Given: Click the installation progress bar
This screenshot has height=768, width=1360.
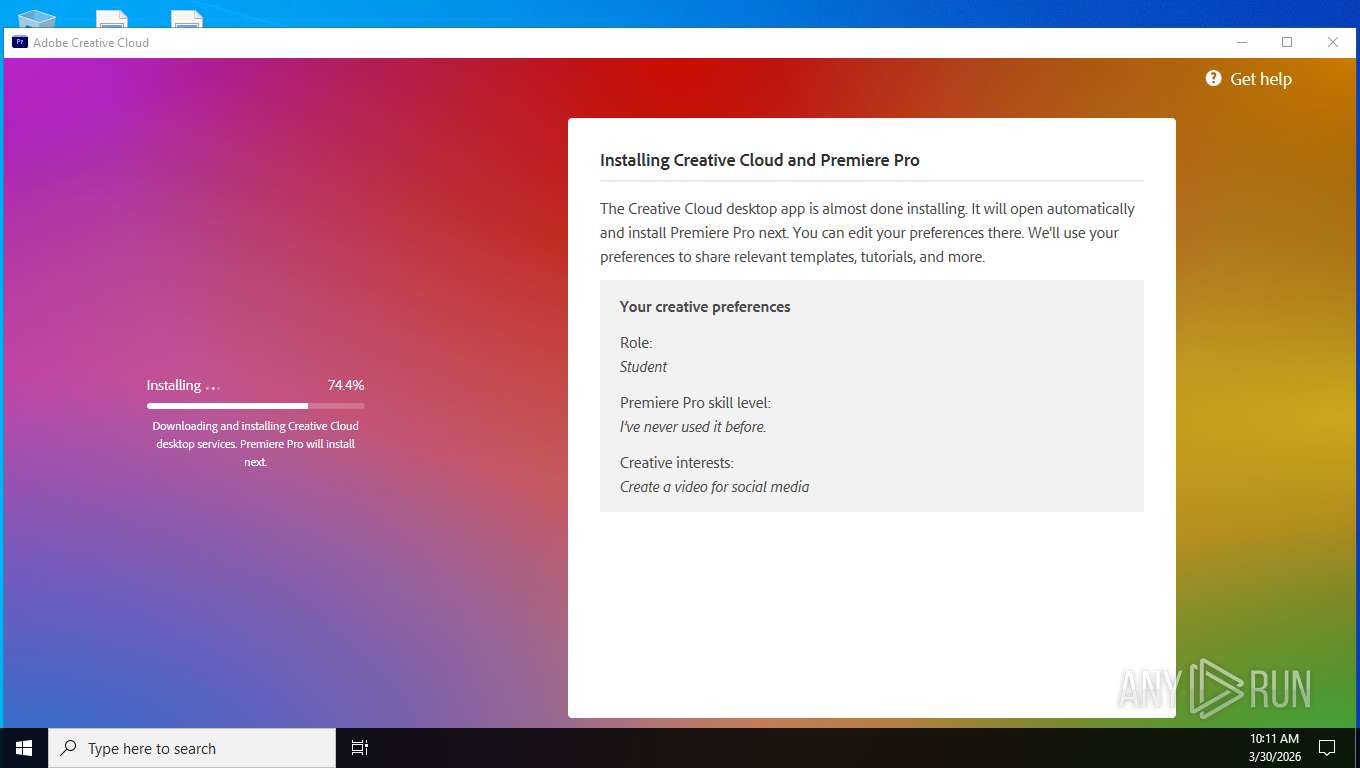Looking at the screenshot, I should (x=255, y=406).
